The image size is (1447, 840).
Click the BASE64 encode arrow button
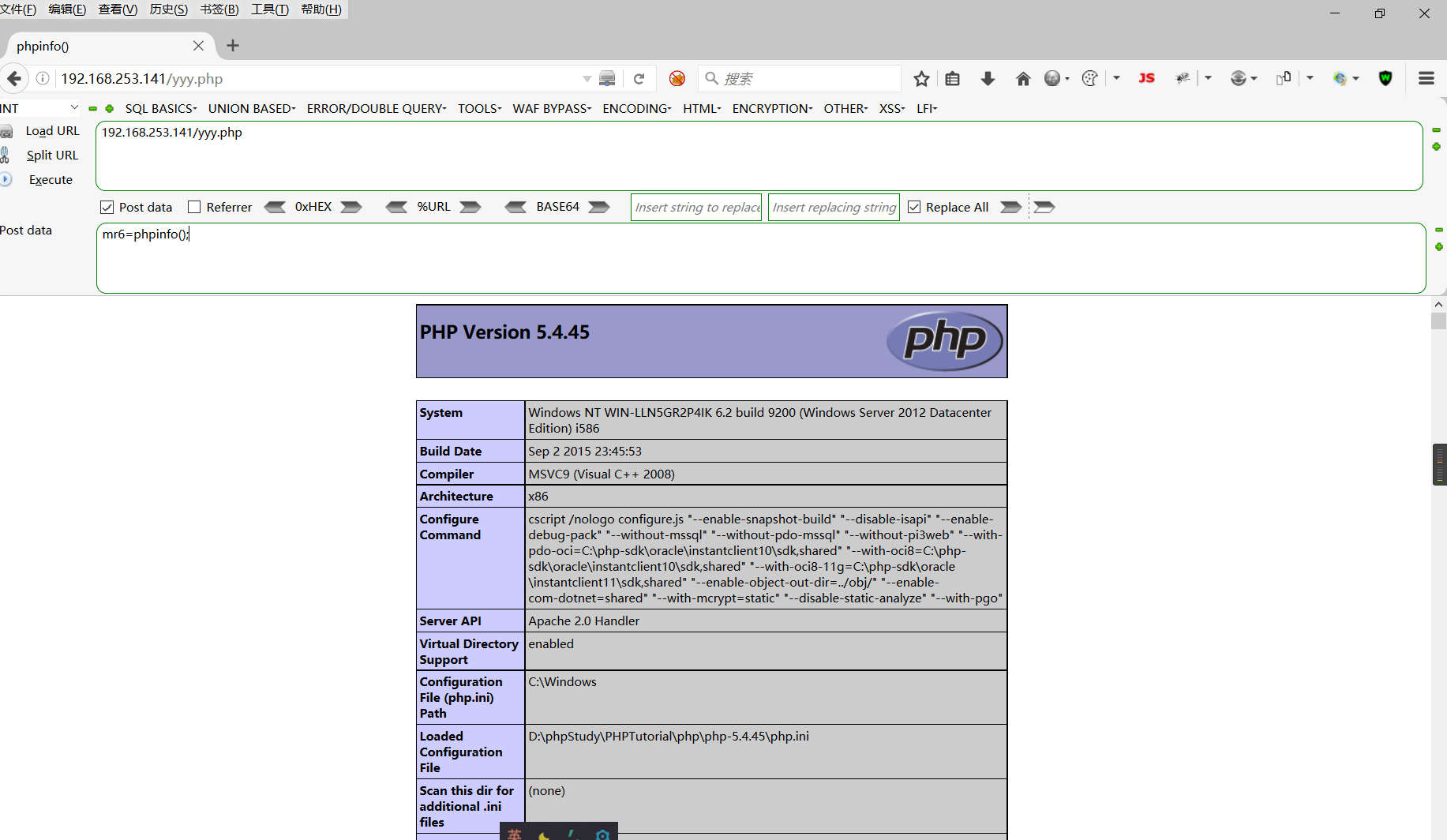(599, 207)
